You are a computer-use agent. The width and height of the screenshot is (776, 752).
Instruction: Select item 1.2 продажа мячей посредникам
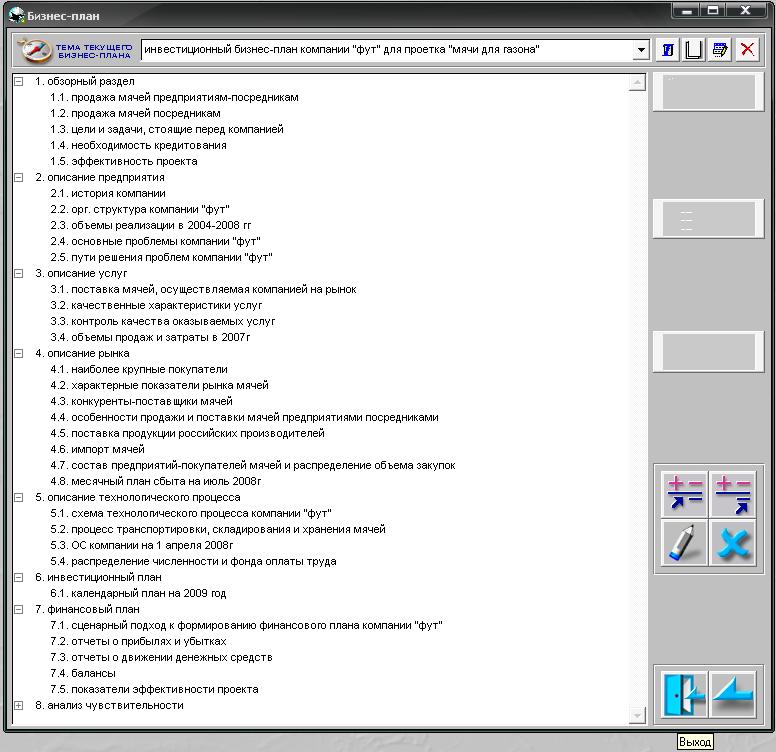point(135,113)
